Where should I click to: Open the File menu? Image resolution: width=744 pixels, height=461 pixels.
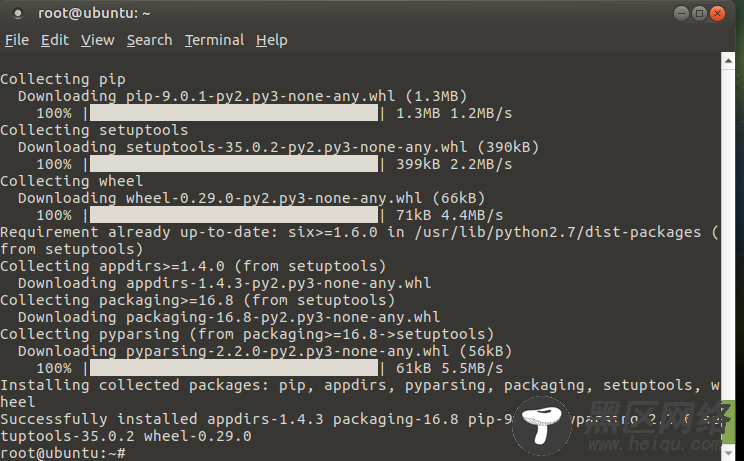click(x=17, y=40)
